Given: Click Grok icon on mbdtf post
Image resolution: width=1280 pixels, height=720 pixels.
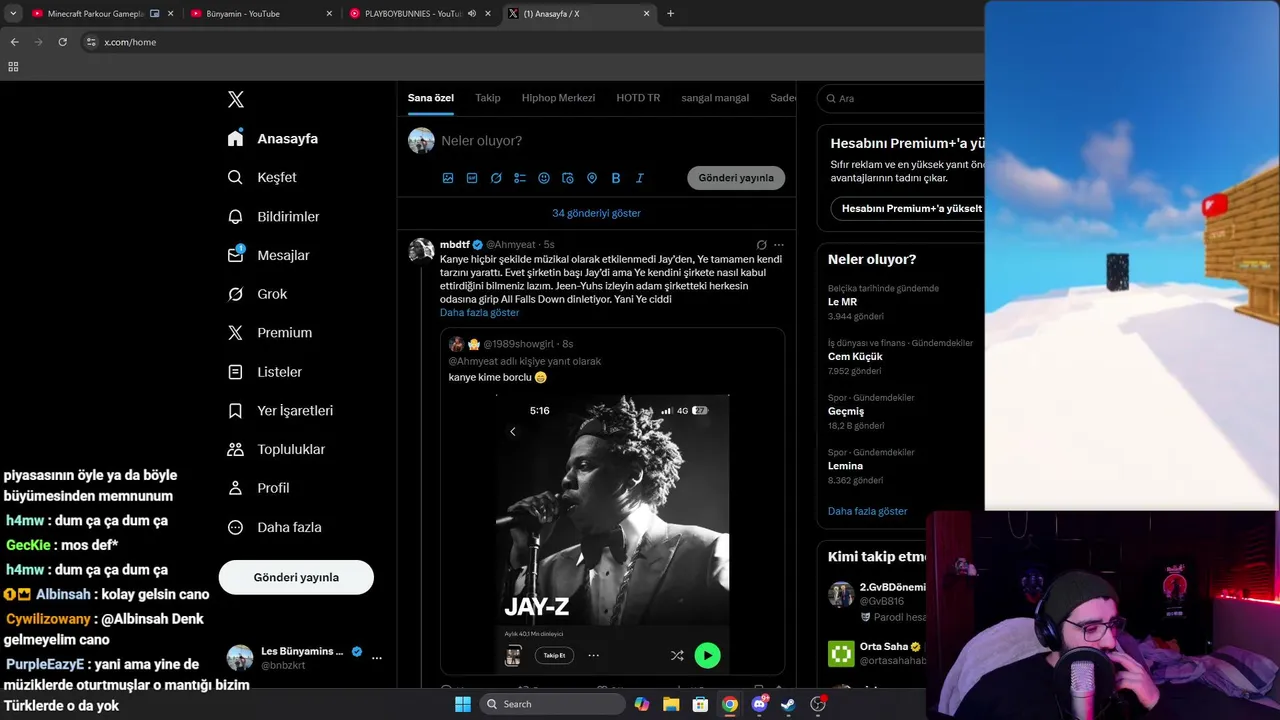Looking at the screenshot, I should [761, 245].
